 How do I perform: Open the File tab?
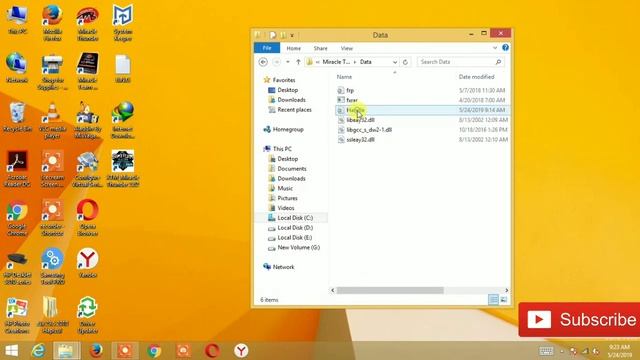[267, 48]
